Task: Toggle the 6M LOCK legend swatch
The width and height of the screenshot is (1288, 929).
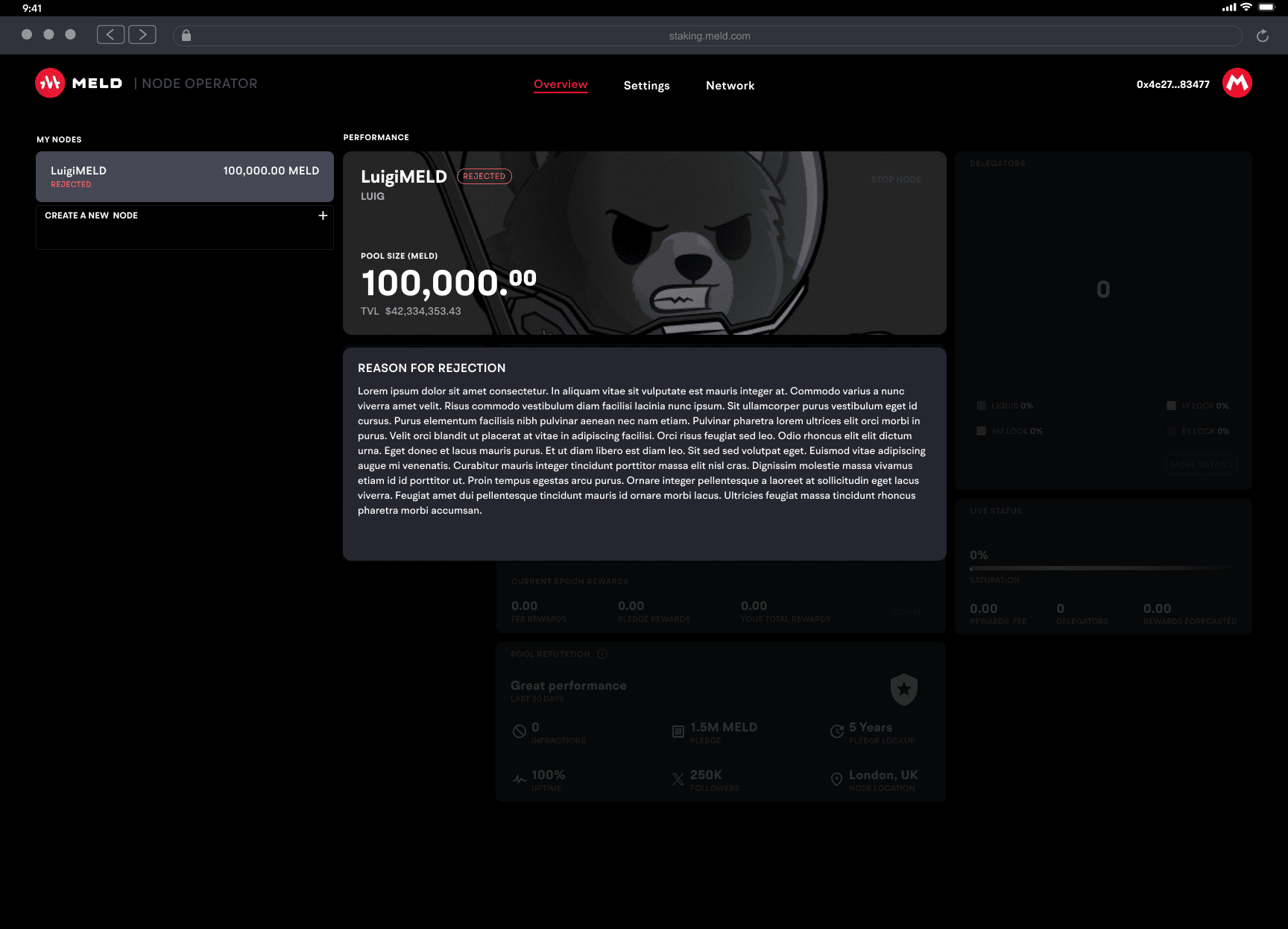Action: [x=981, y=431]
